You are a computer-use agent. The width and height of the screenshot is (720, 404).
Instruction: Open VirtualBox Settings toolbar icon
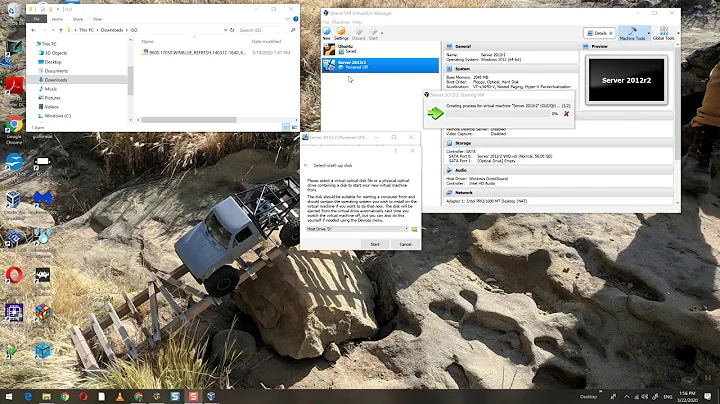(x=341, y=33)
